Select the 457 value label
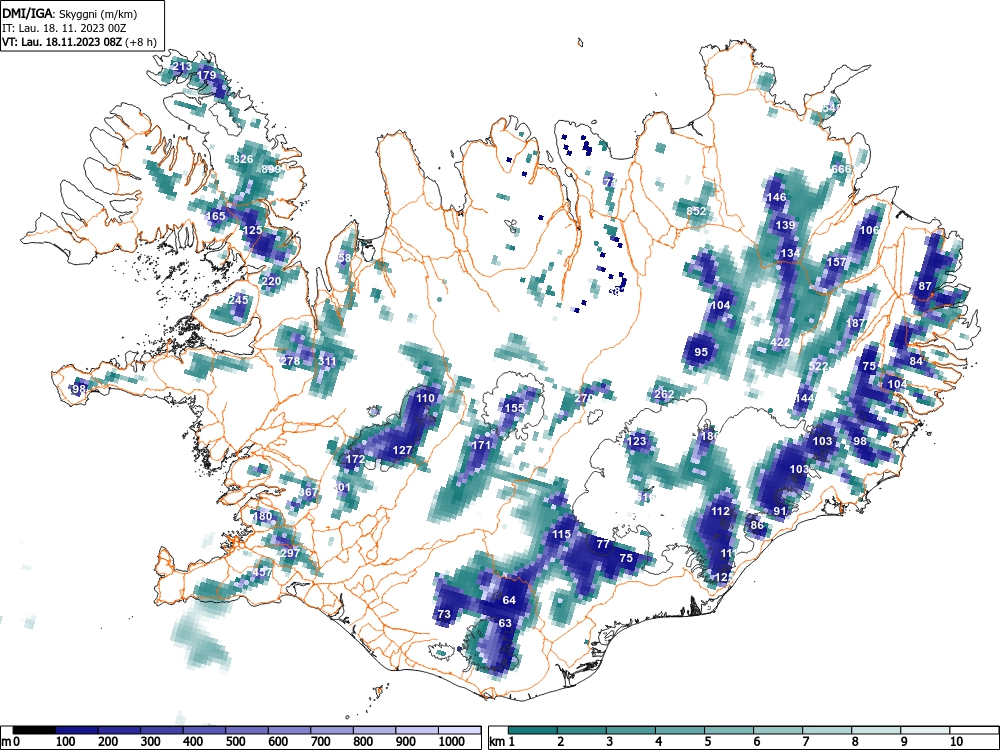Image resolution: width=1000 pixels, height=750 pixels. (262, 573)
